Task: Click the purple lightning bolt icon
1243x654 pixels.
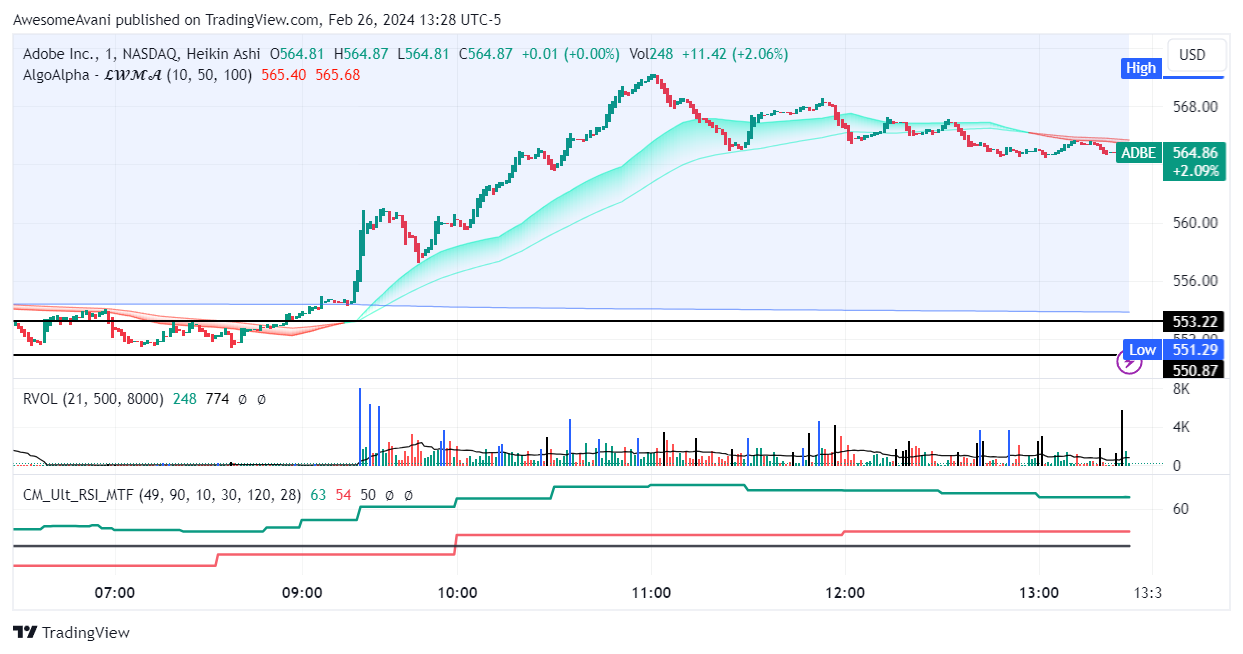Action: pos(1129,362)
